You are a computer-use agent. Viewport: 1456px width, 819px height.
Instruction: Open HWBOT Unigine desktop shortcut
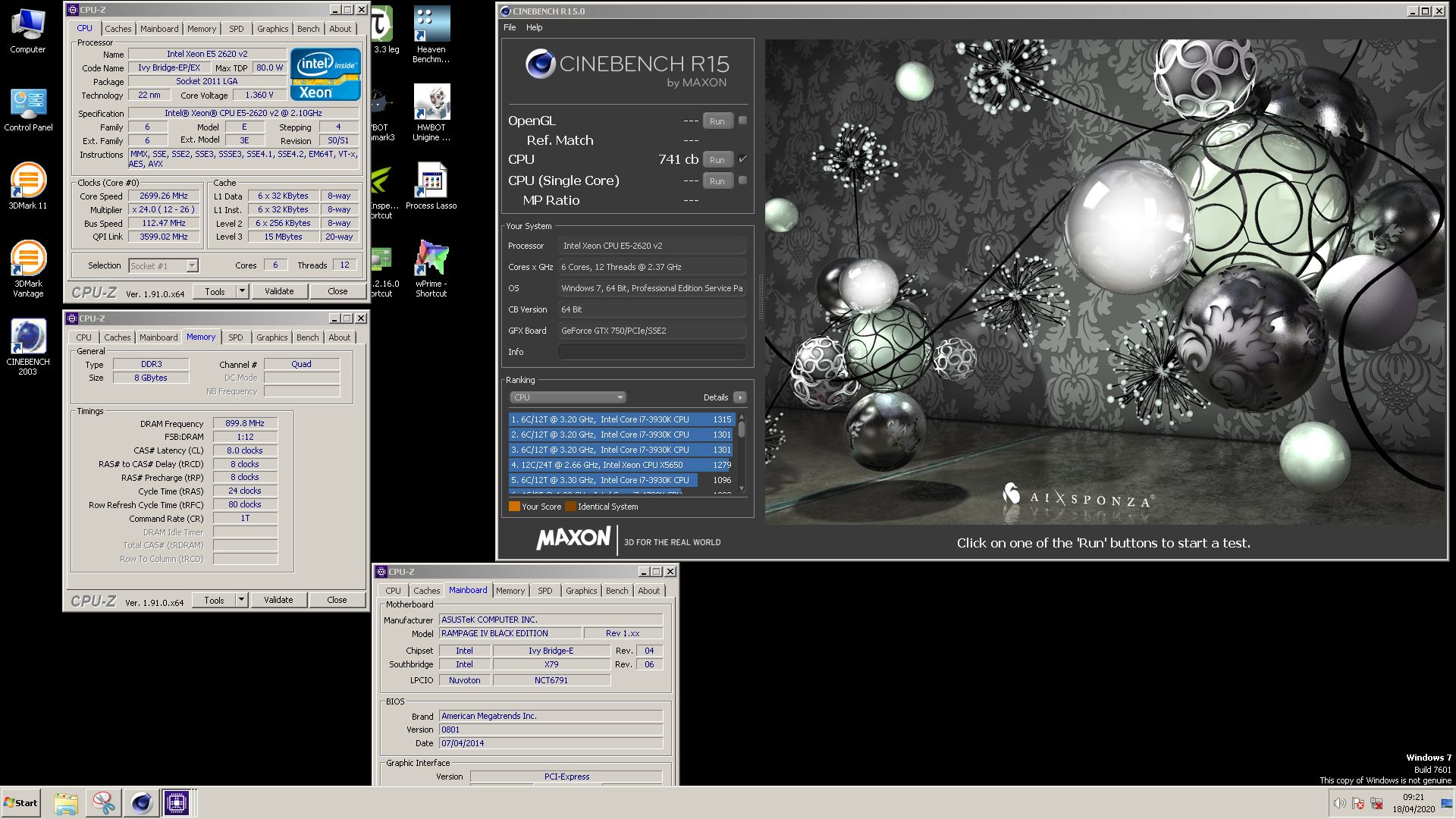pos(431,113)
